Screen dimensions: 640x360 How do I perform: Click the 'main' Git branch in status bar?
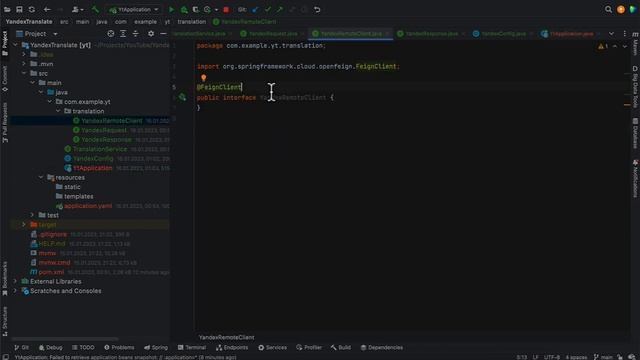[x=603, y=357]
